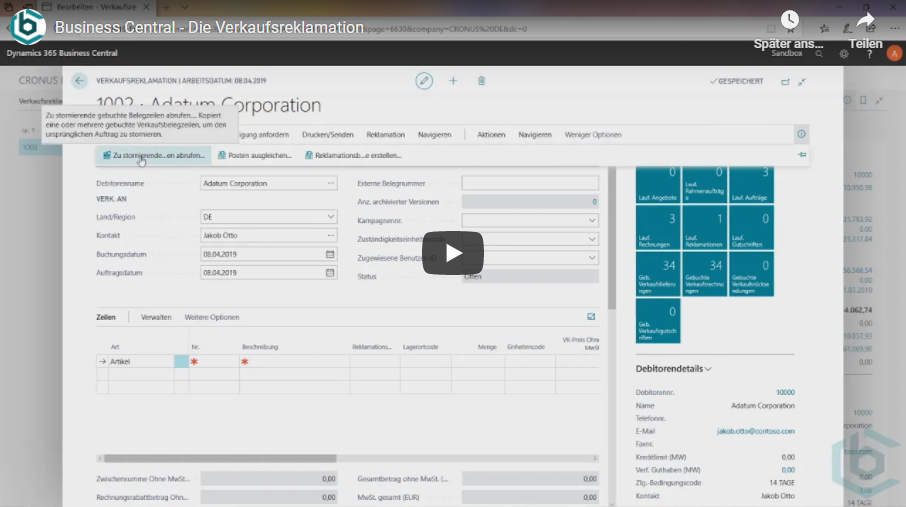Add a new document with the plus icon
The width and height of the screenshot is (906, 507).
pyautogui.click(x=453, y=81)
